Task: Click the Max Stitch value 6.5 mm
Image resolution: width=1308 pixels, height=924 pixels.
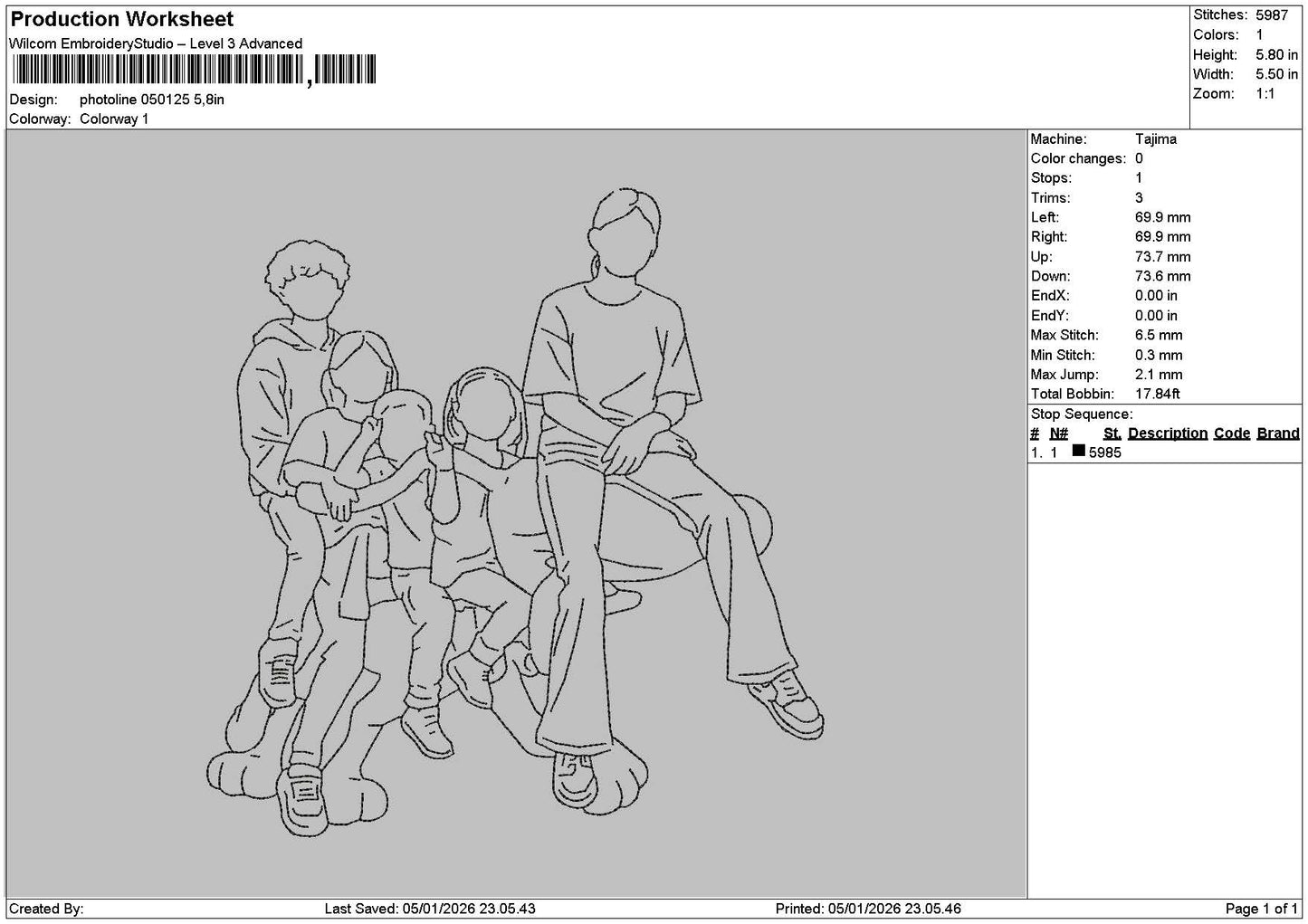Action: pyautogui.click(x=1159, y=335)
